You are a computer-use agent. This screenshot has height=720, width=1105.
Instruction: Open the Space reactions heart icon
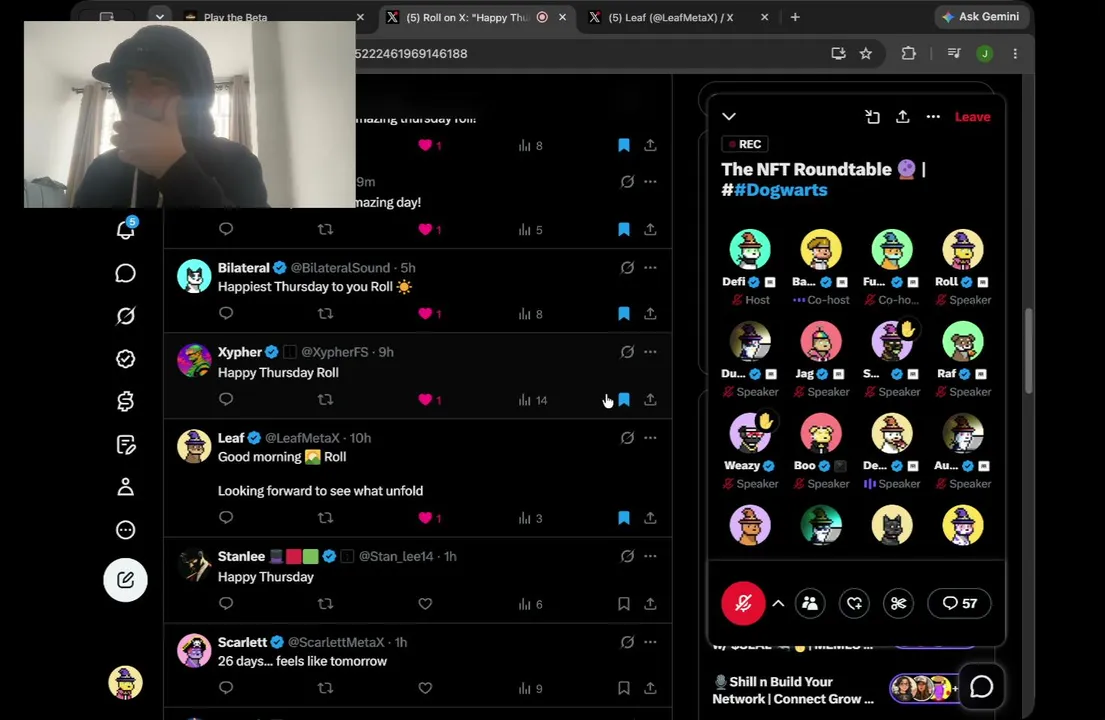(854, 603)
